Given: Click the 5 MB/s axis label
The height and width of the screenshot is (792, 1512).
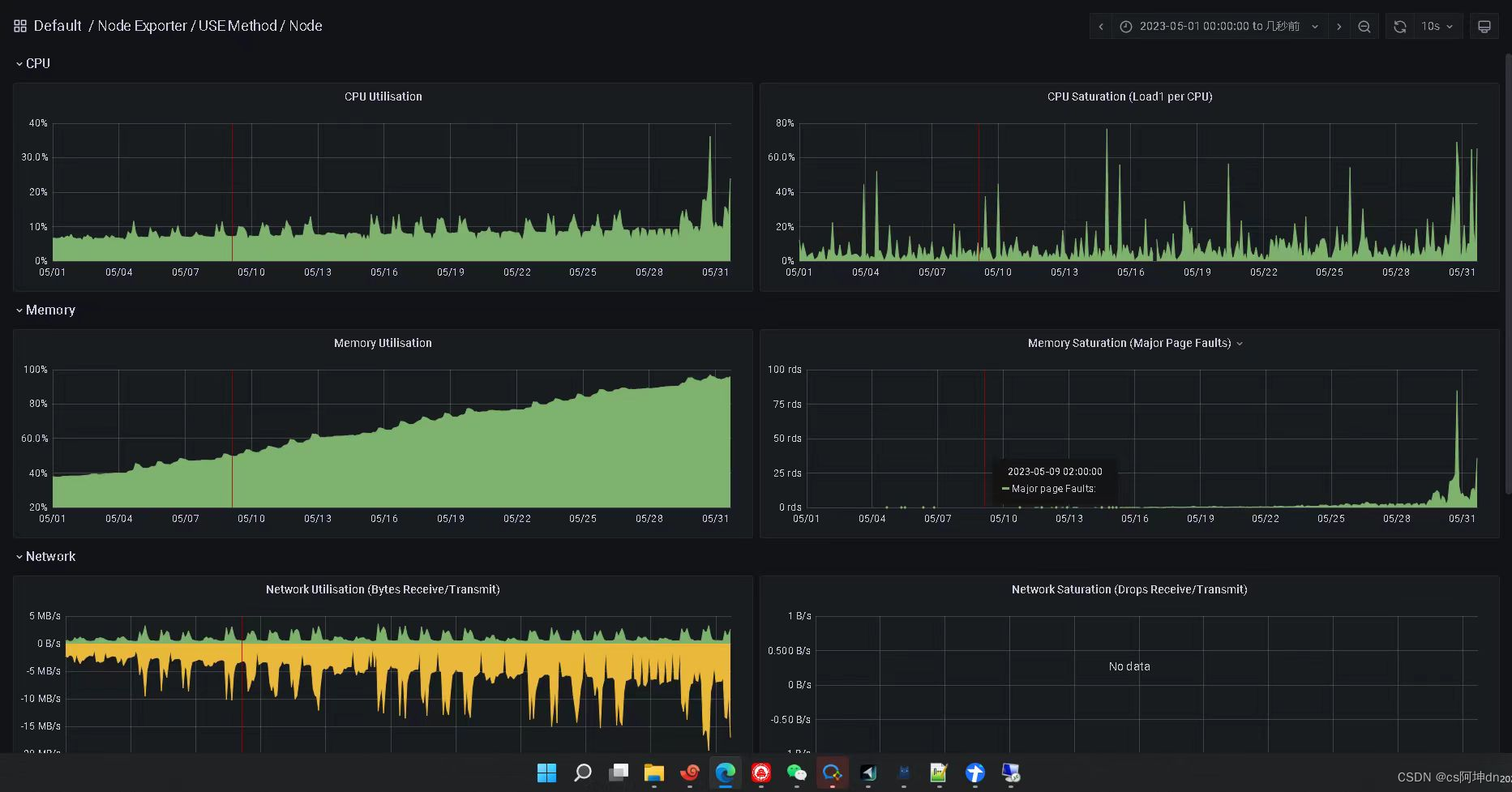Looking at the screenshot, I should point(45,616).
